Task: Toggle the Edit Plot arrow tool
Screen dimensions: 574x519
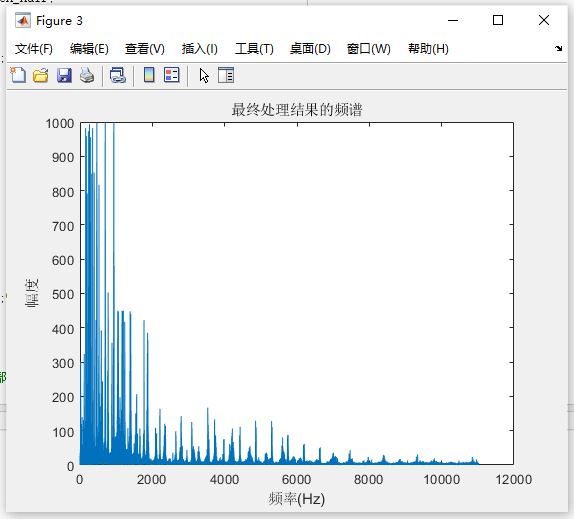Action: coord(204,75)
